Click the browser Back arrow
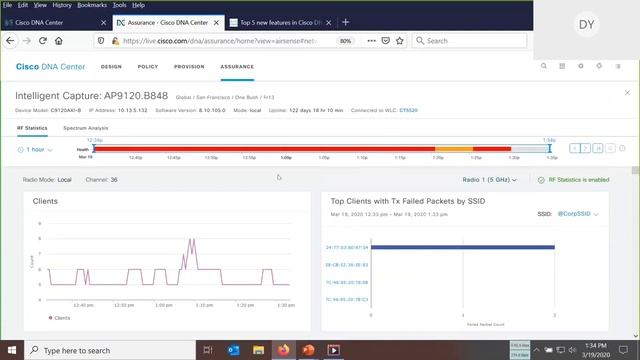 point(10,41)
